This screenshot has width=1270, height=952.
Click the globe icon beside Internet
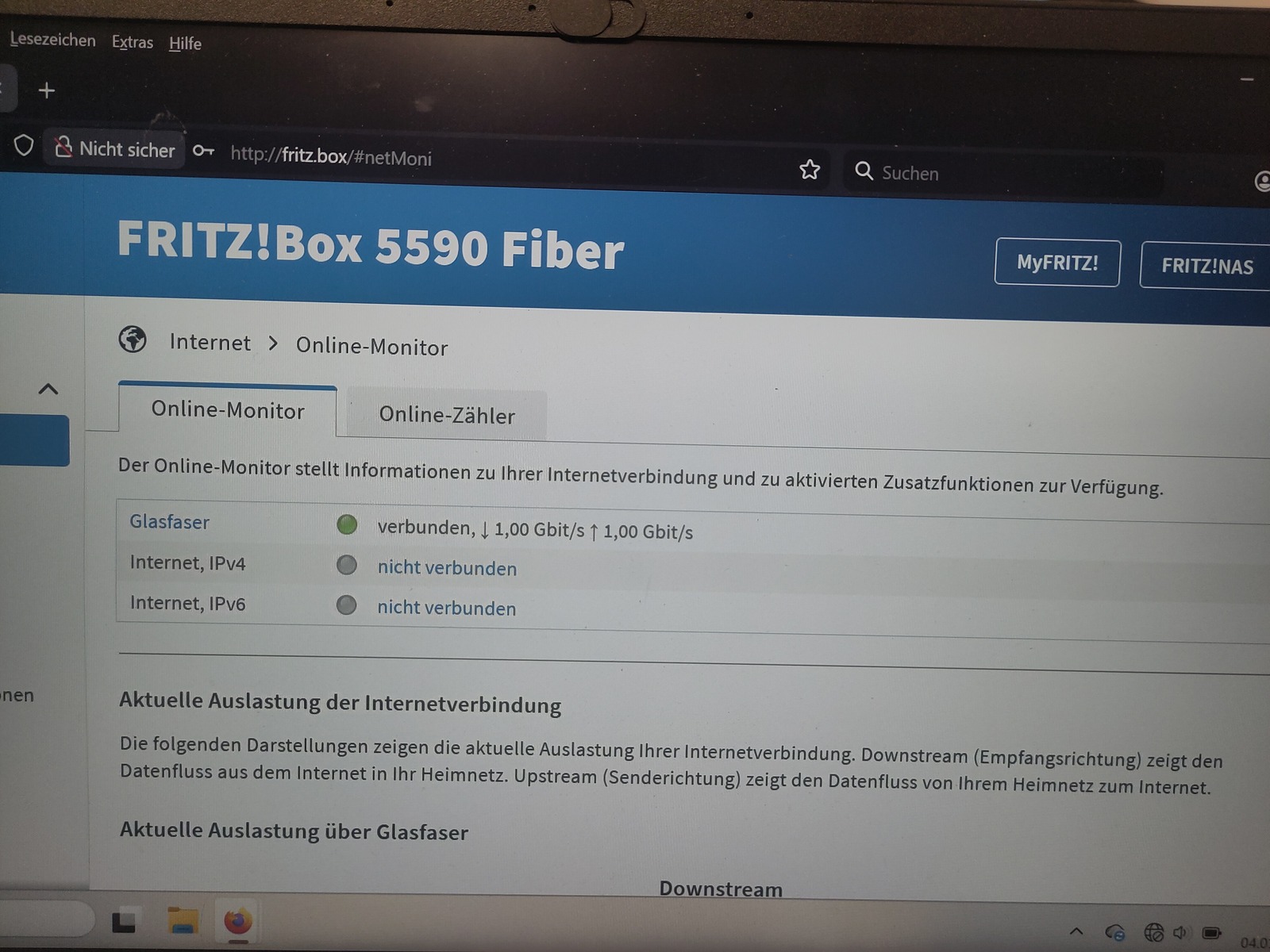(133, 340)
